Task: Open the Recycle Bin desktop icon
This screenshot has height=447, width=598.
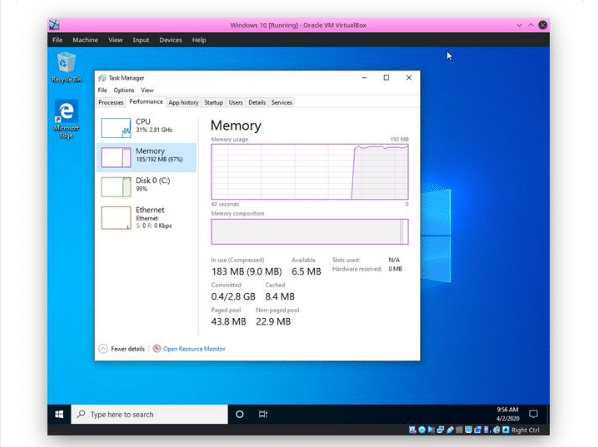Action: click(66, 68)
